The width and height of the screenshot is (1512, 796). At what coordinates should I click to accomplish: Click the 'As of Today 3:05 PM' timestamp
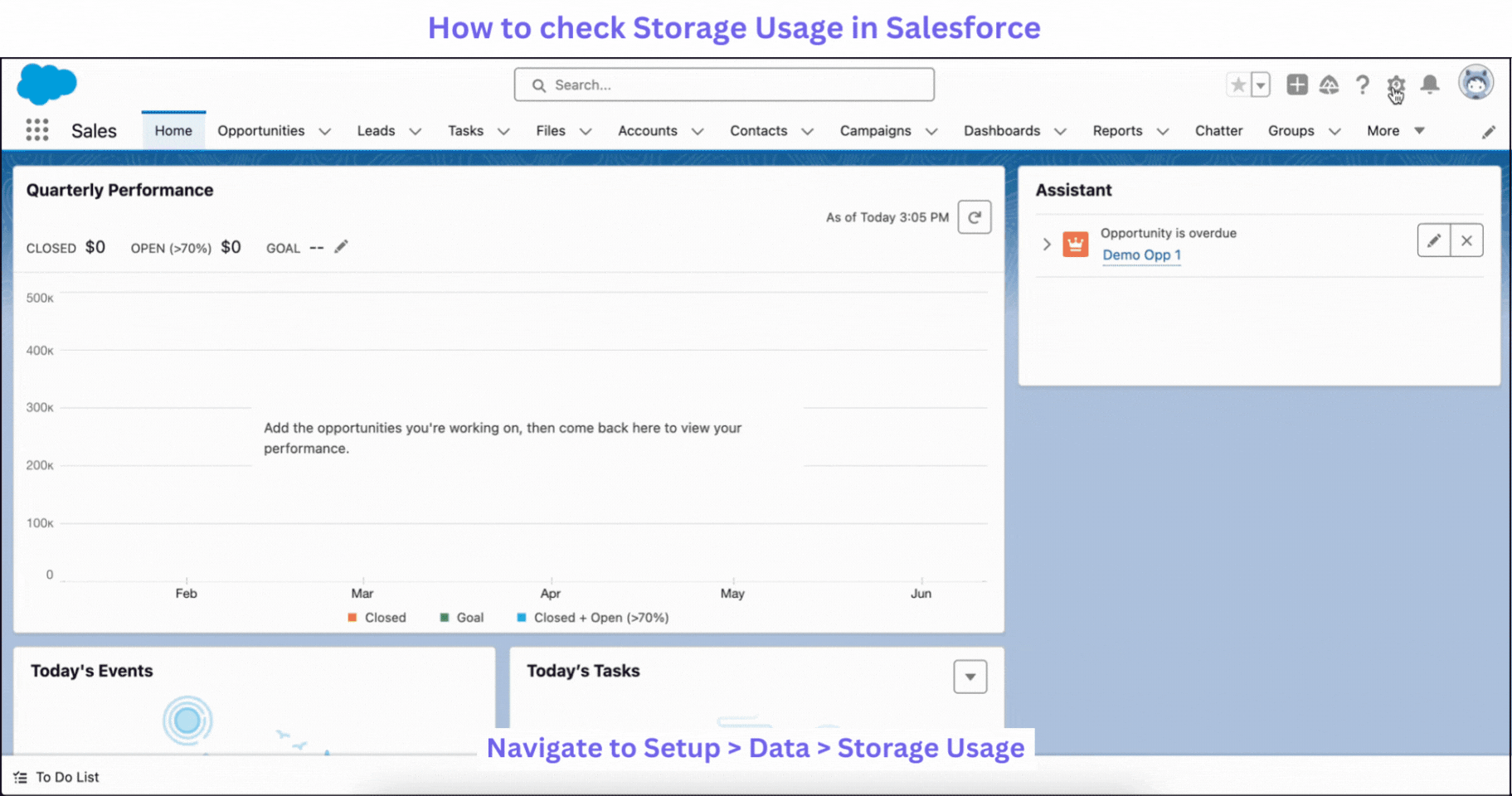click(887, 217)
